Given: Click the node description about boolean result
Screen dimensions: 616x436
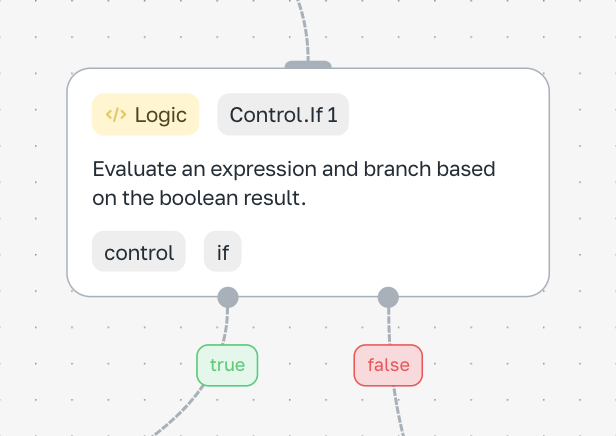Looking at the screenshot, I should tap(293, 183).
